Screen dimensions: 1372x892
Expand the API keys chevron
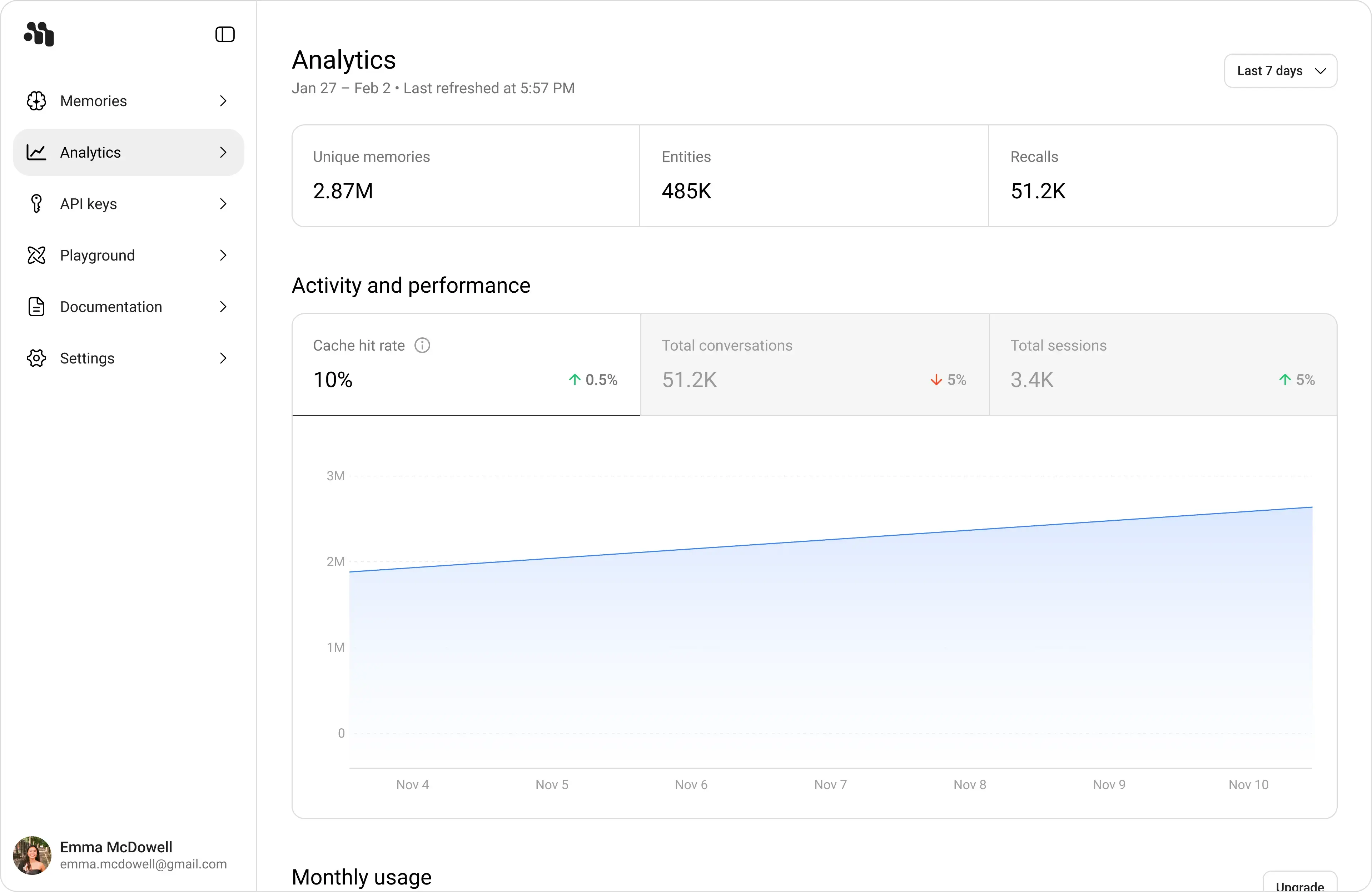click(223, 204)
